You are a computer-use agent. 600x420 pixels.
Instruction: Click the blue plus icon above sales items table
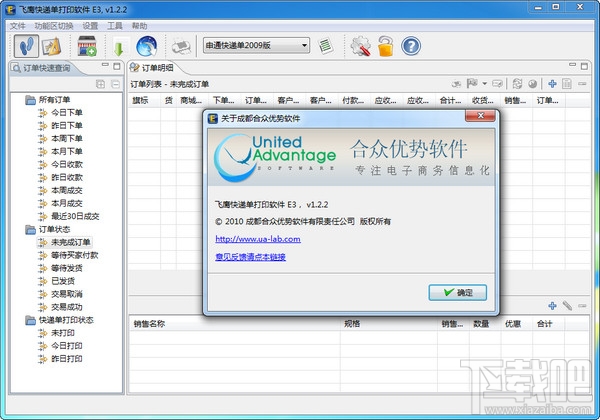552,305
